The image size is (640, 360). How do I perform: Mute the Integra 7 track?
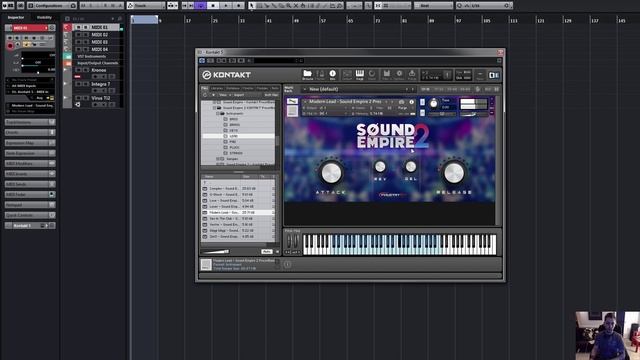pyautogui.click(x=79, y=84)
